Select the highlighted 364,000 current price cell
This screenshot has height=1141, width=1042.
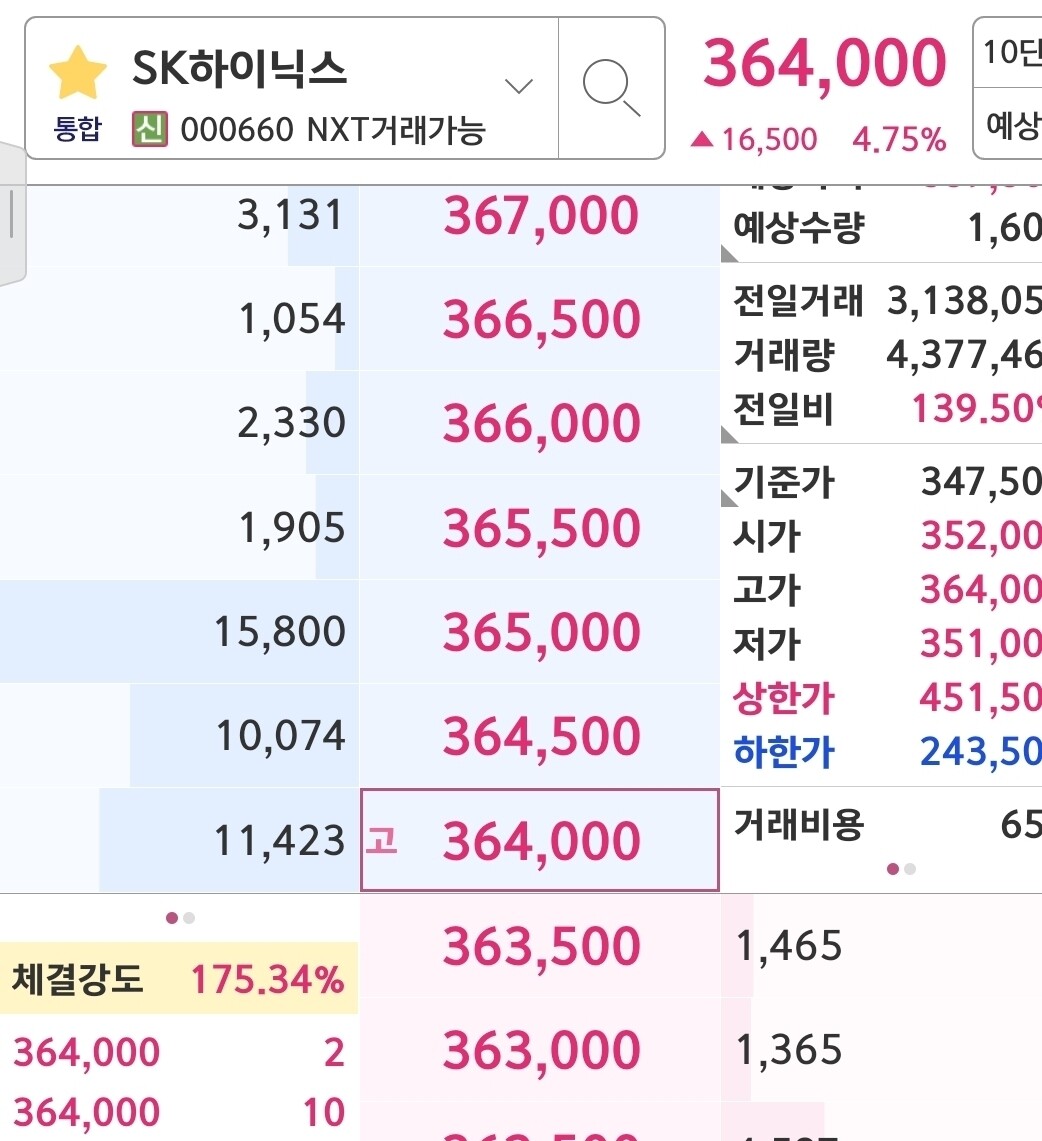click(x=540, y=841)
